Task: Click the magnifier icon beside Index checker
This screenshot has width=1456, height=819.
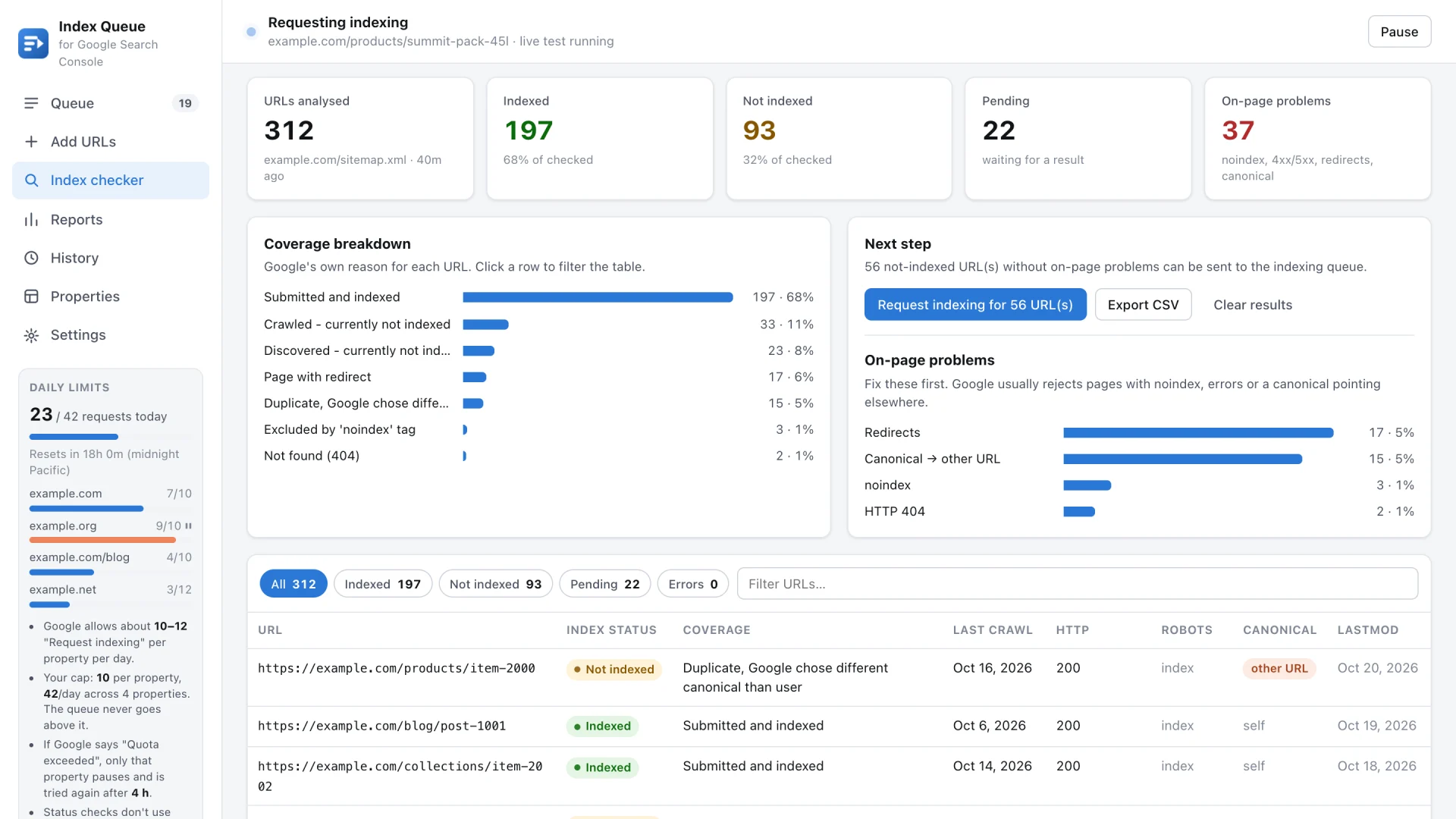Action: pos(31,180)
